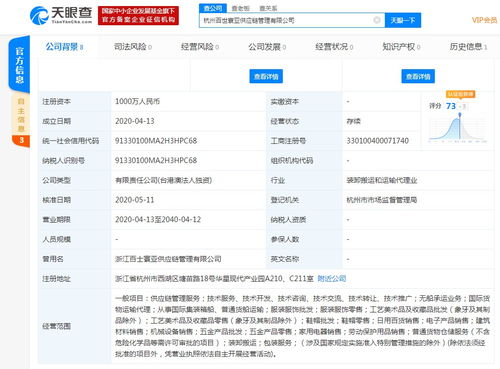Select business term 2020-04-13至2040-04-12

point(158,220)
